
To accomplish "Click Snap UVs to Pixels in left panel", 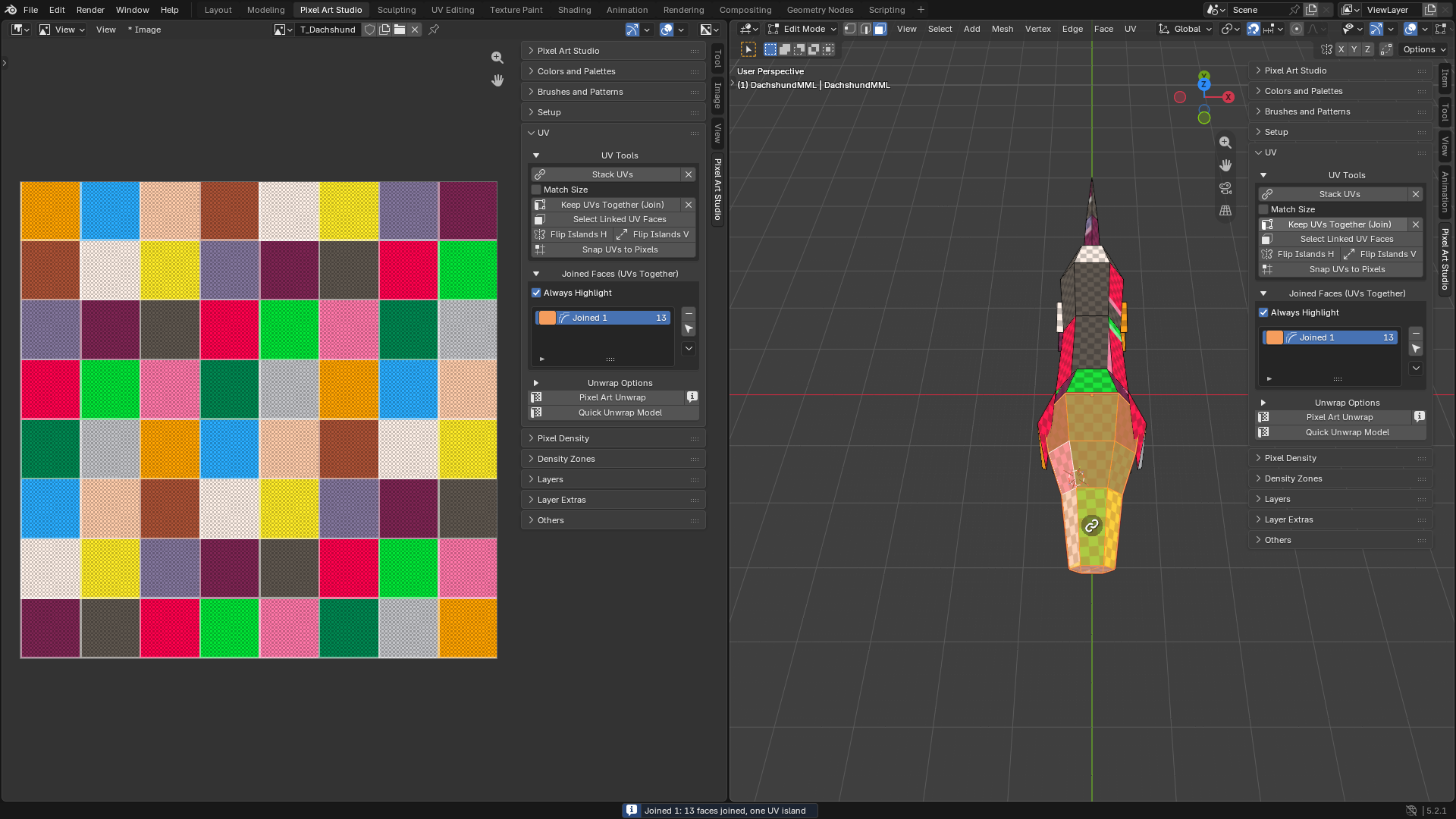I will click(613, 249).
